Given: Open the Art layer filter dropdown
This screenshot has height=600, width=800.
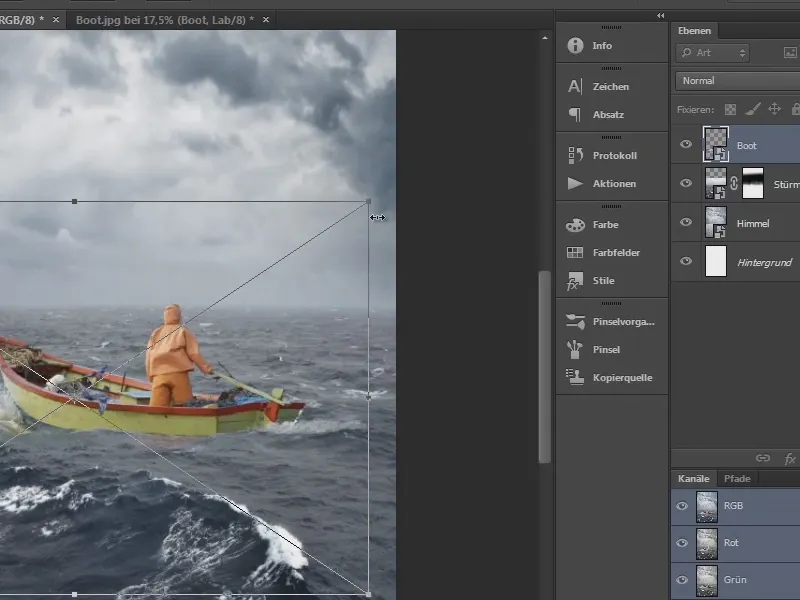Looking at the screenshot, I should 712,53.
